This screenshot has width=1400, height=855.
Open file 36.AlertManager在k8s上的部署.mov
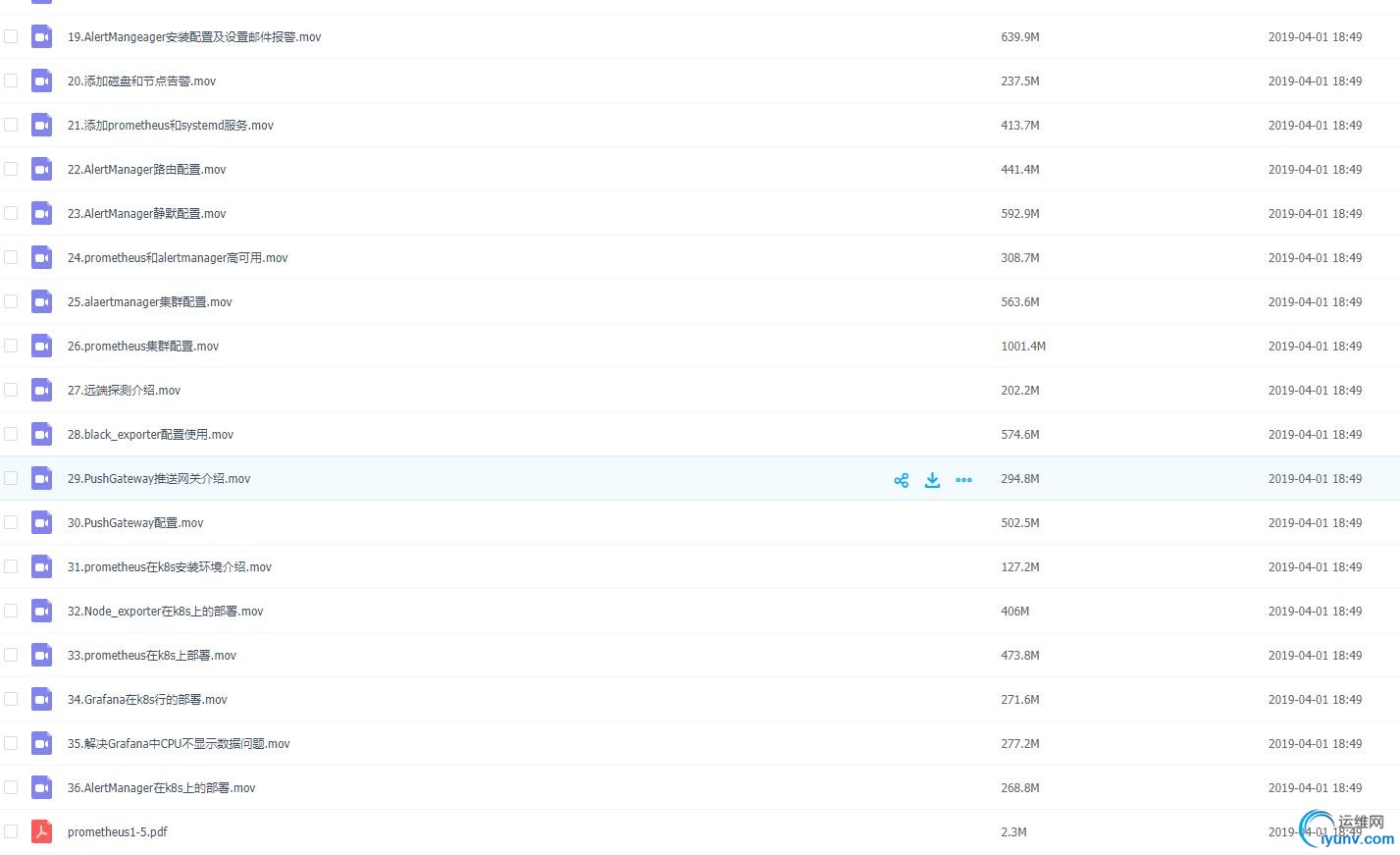pos(162,788)
